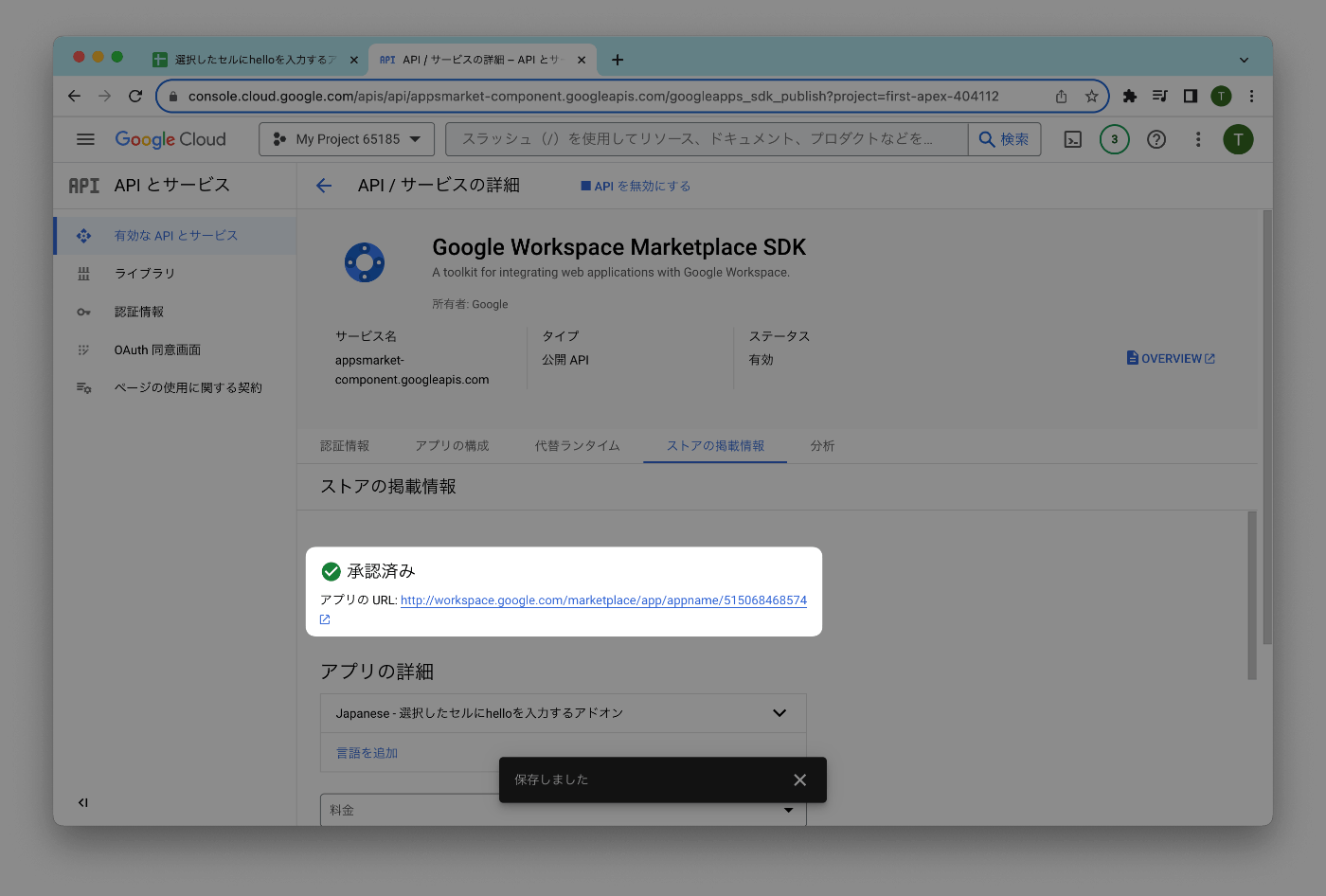Open OVERVIEW external link
The image size is (1326, 896).
click(x=1171, y=358)
